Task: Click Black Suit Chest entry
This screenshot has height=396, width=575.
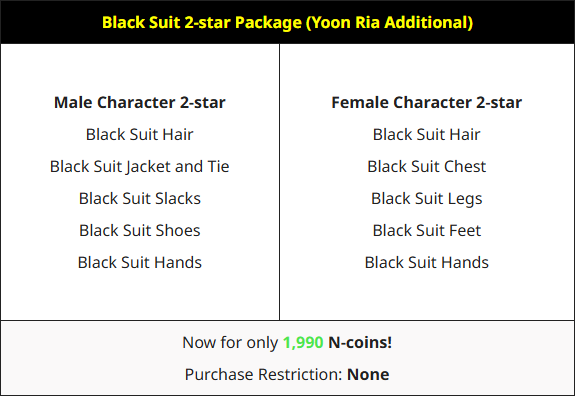Action: point(426,166)
